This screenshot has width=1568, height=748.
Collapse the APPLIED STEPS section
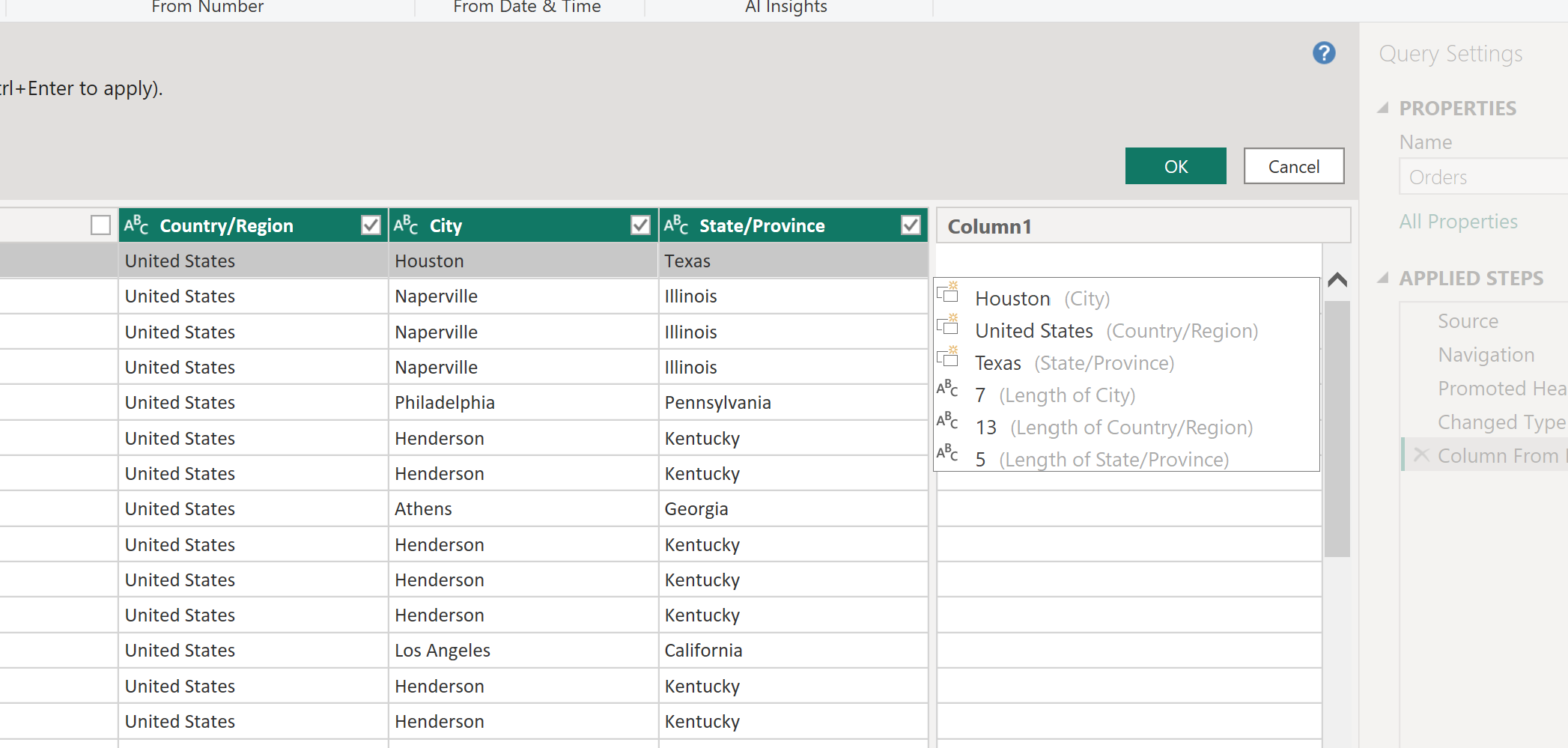click(1383, 279)
